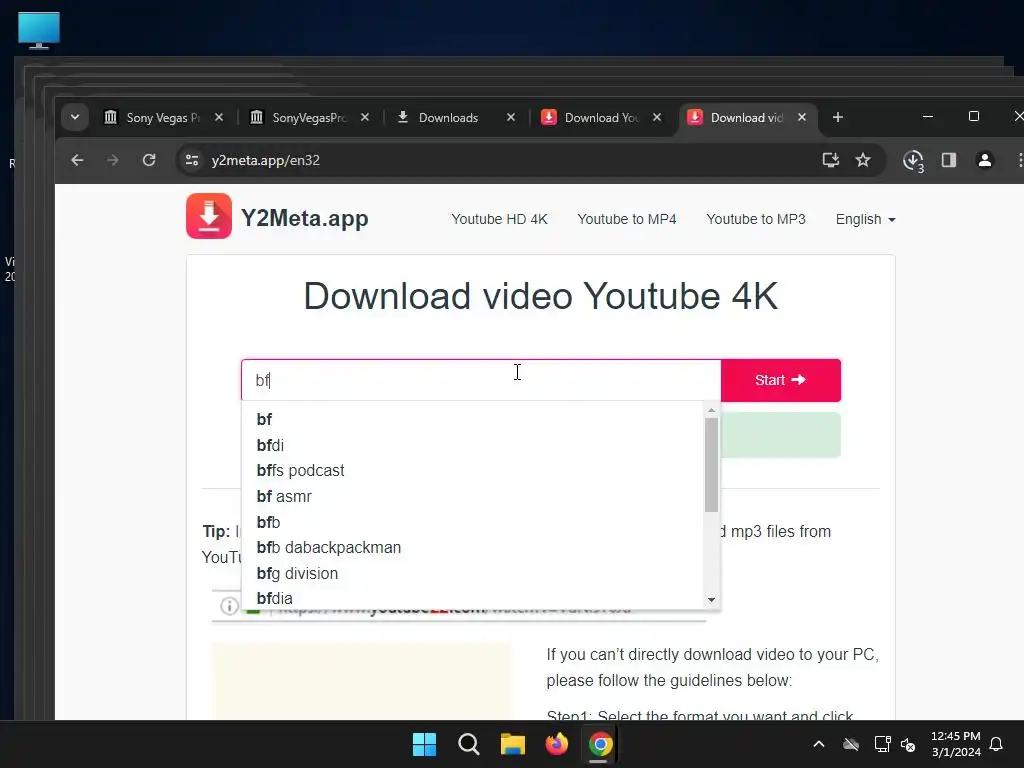Click suggestions list scroll-up arrow

711,410
